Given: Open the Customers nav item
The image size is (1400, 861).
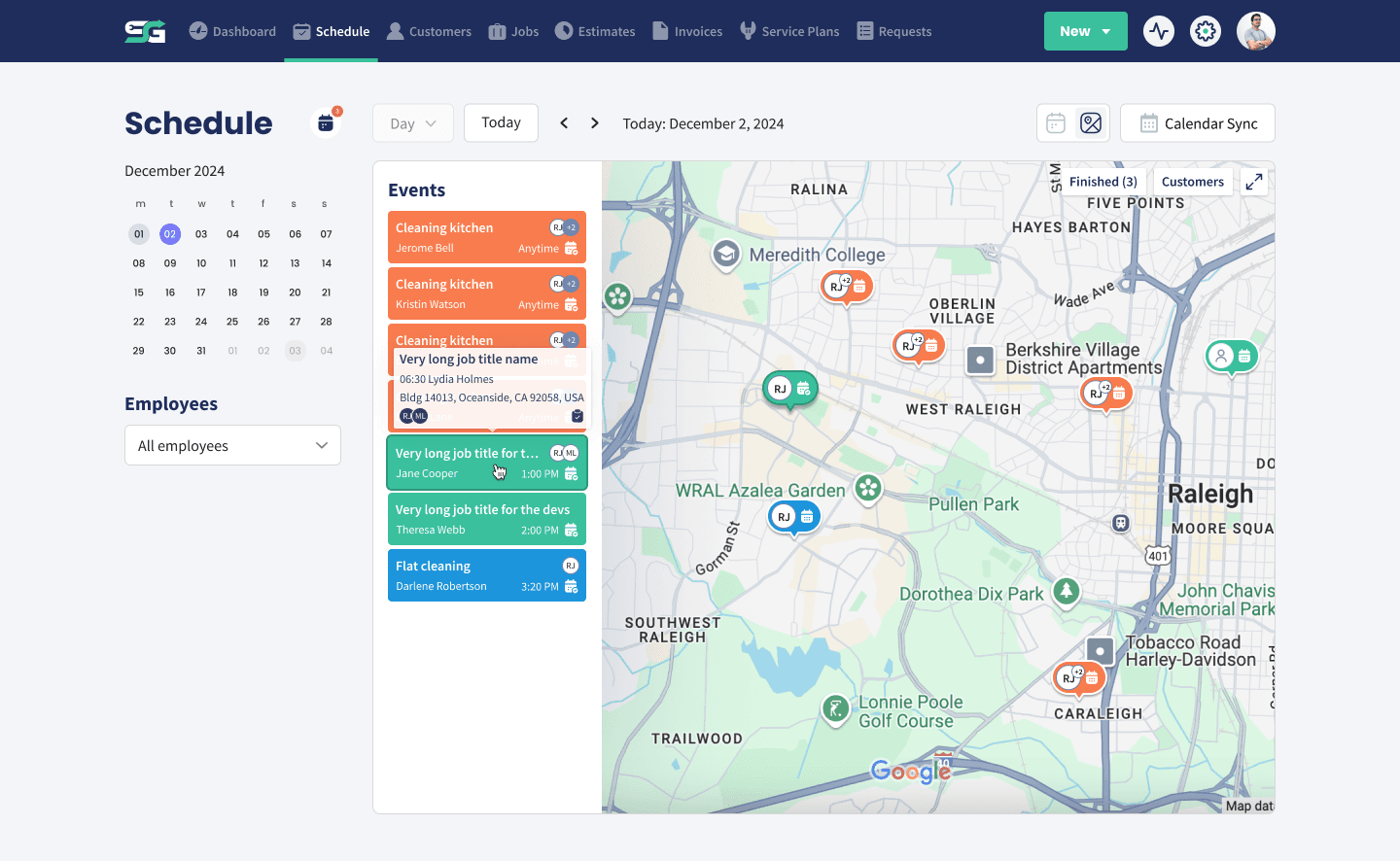Looking at the screenshot, I should click(x=429, y=31).
